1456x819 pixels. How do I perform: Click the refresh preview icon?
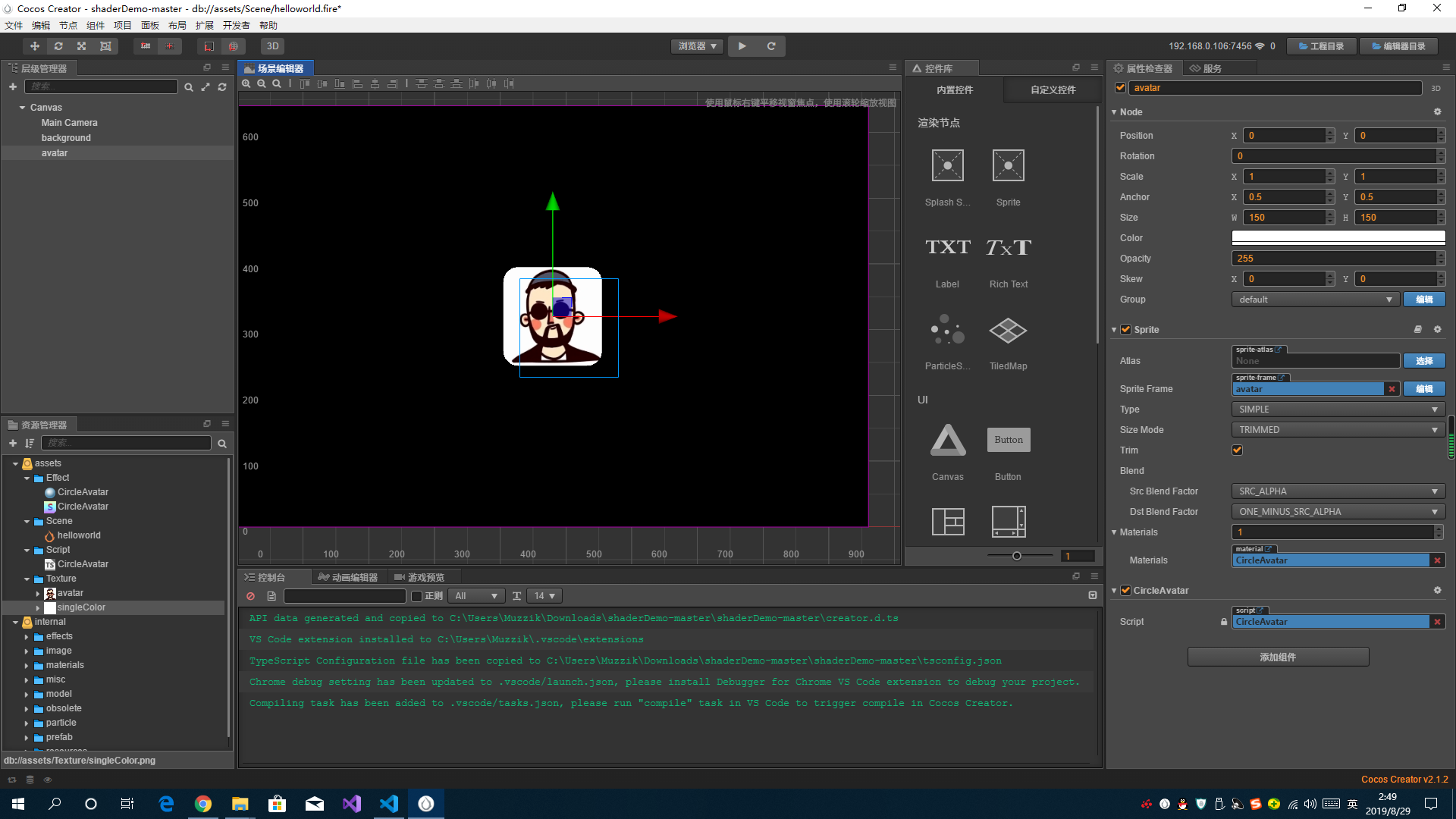coord(771,46)
